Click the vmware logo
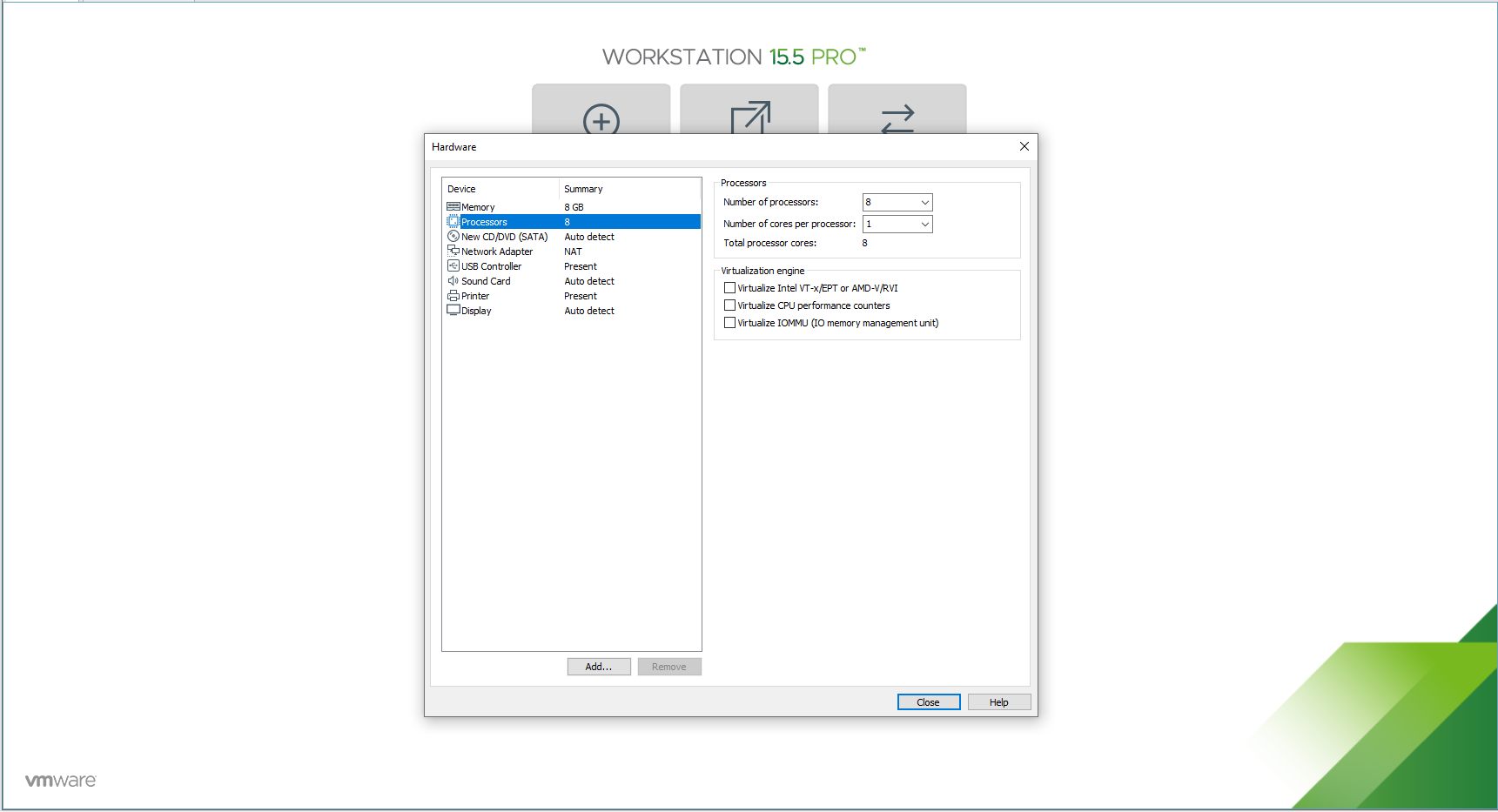 coord(60,781)
